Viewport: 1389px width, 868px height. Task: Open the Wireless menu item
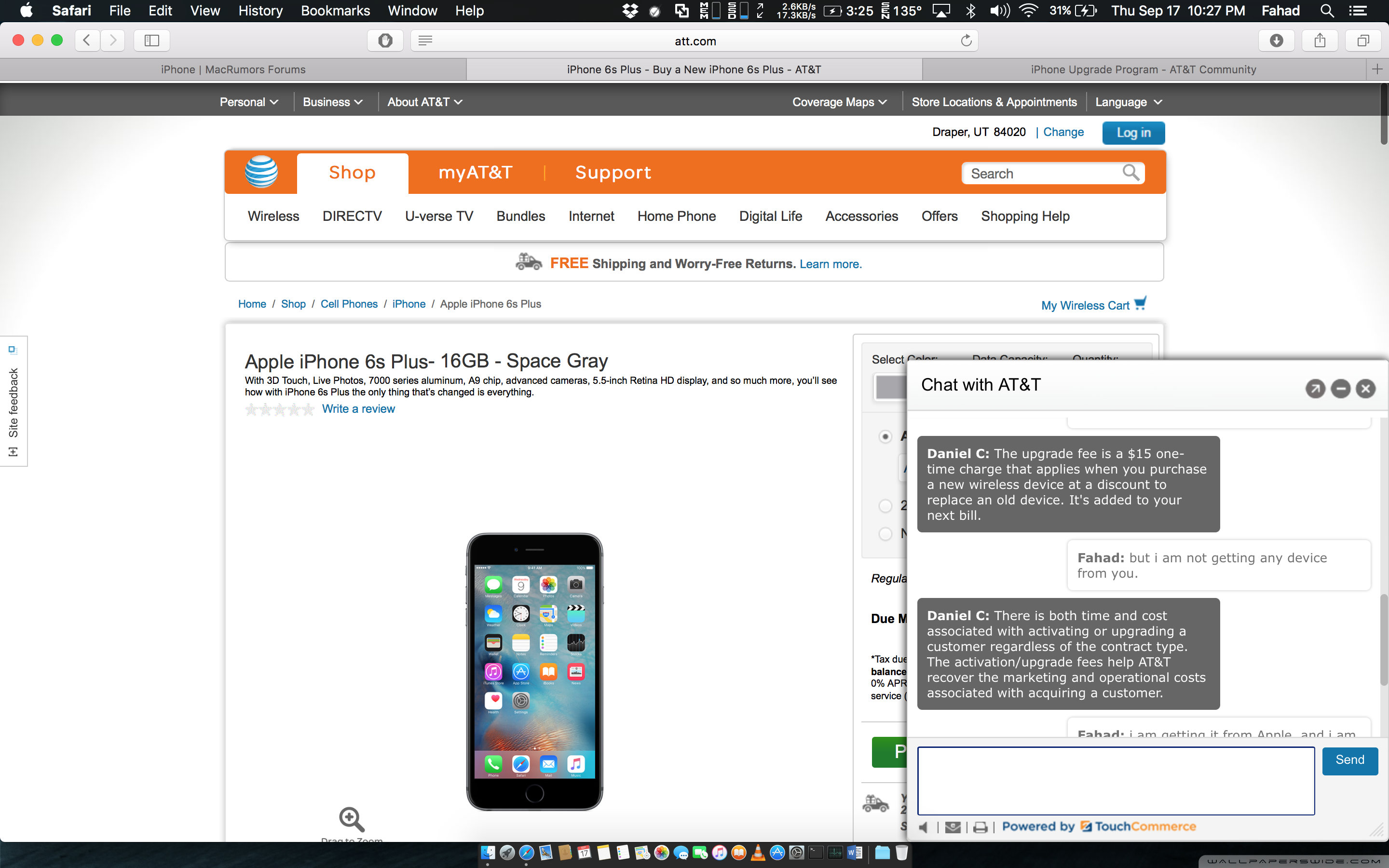[x=273, y=217]
